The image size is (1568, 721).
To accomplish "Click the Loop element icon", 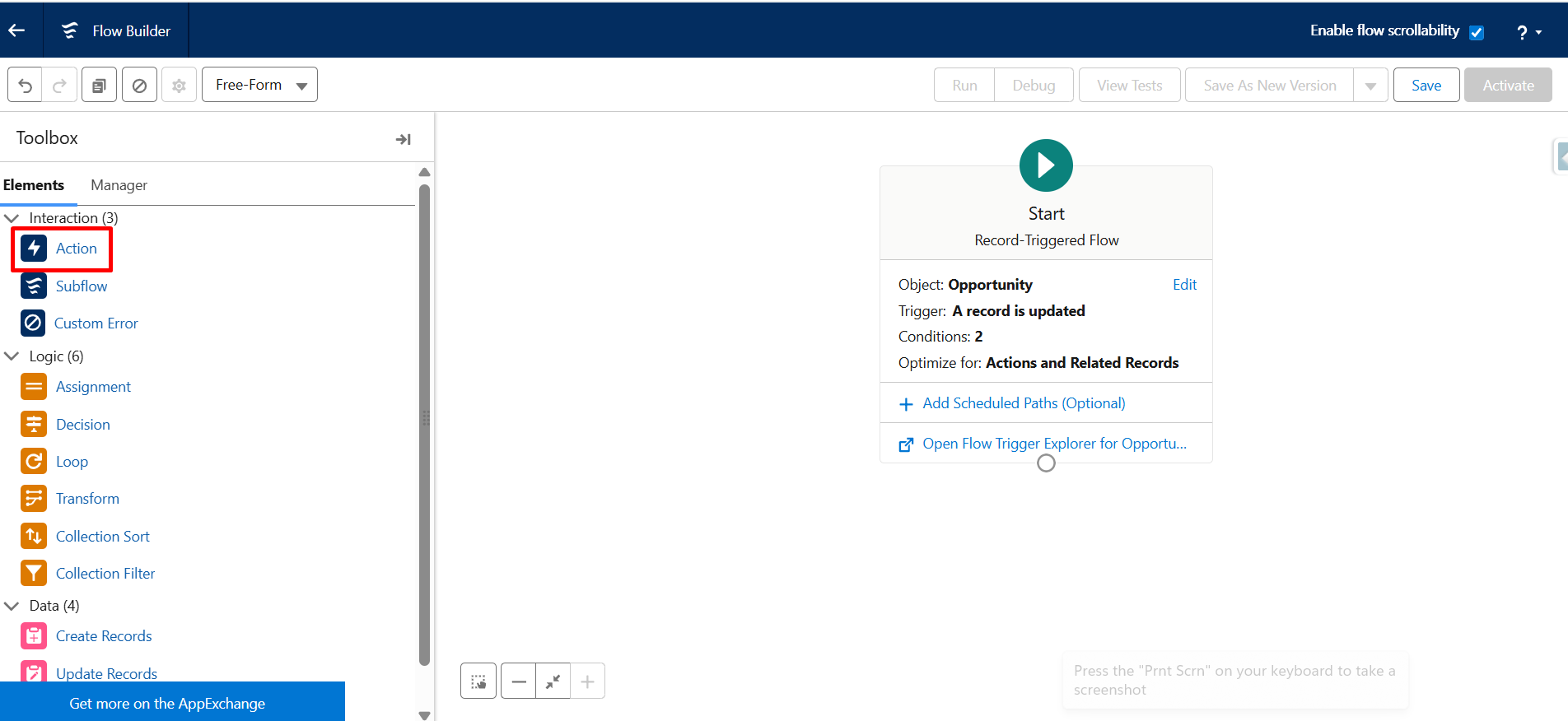I will pyautogui.click(x=34, y=462).
